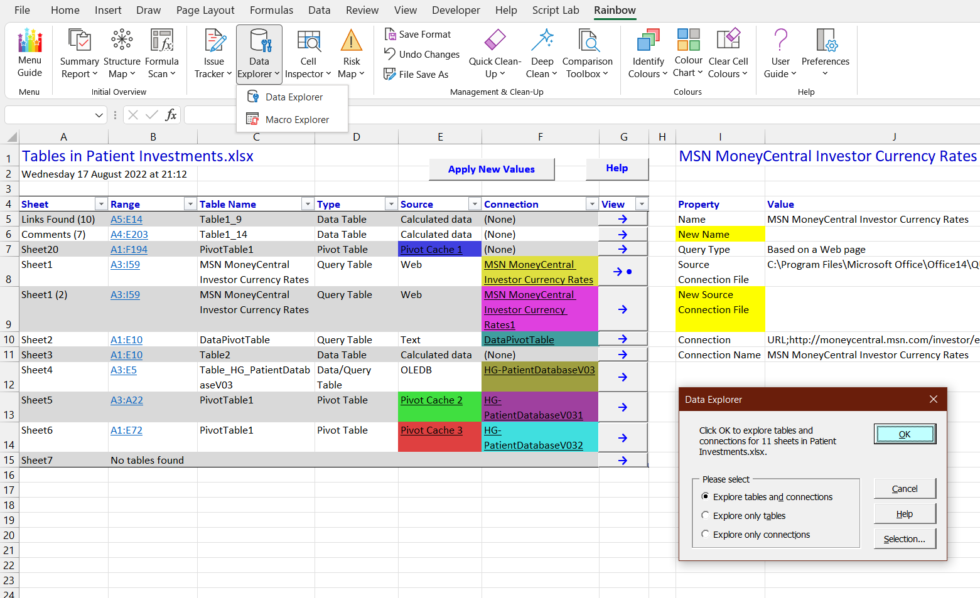
Task: Open the Type column filter dropdown
Action: pyautogui.click(x=389, y=204)
